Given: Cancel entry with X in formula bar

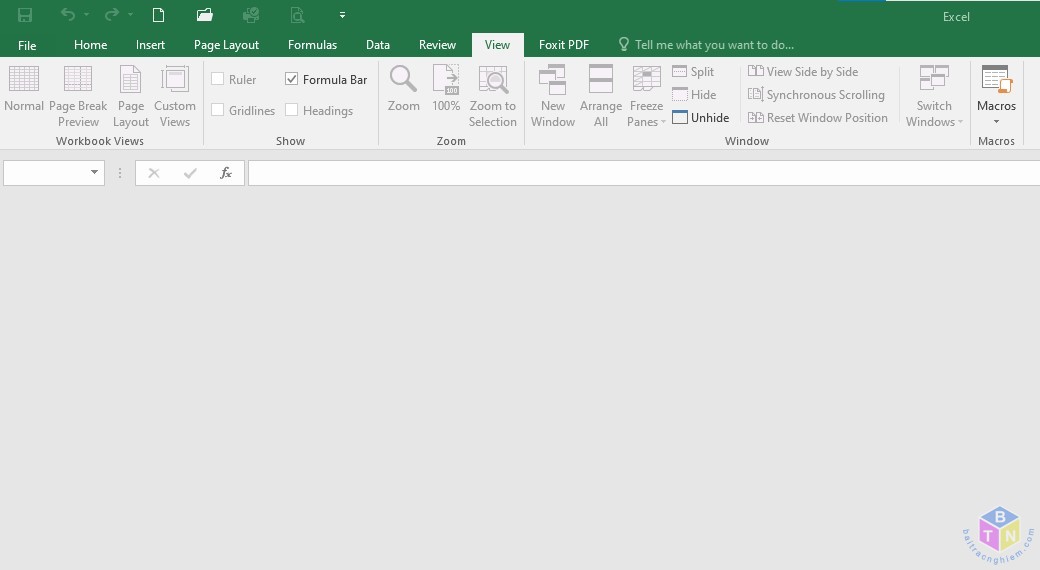Looking at the screenshot, I should [x=154, y=173].
